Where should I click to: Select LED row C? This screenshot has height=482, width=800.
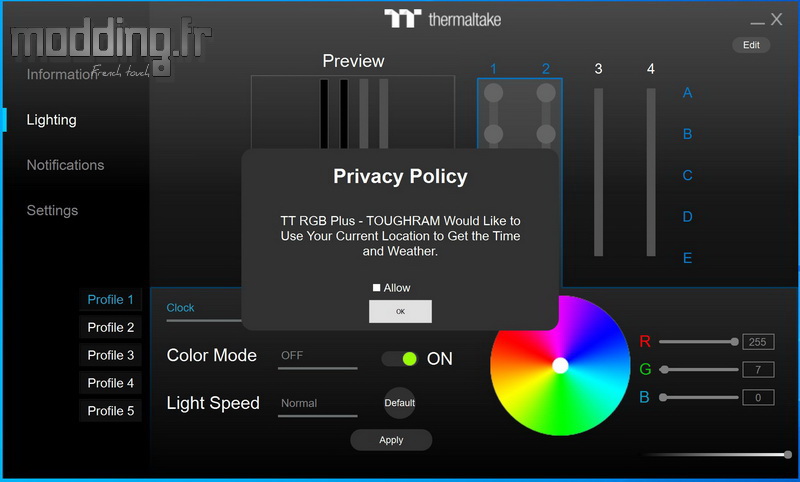(x=687, y=175)
